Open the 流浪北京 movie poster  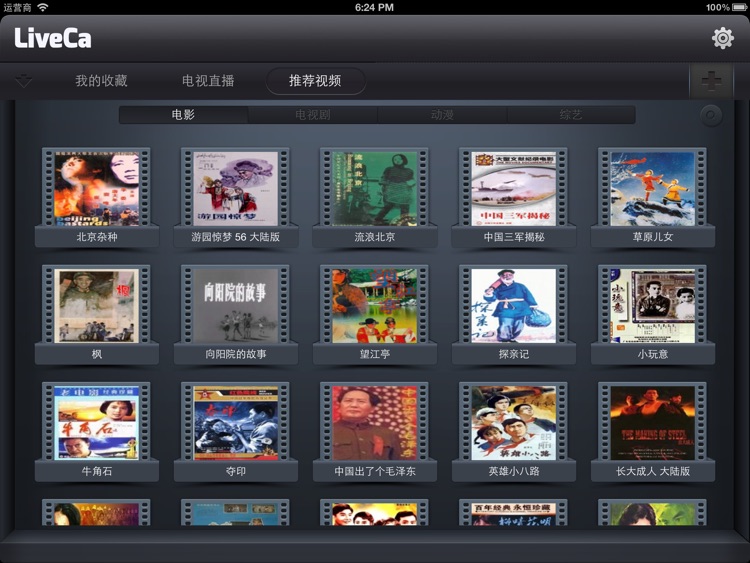375,188
